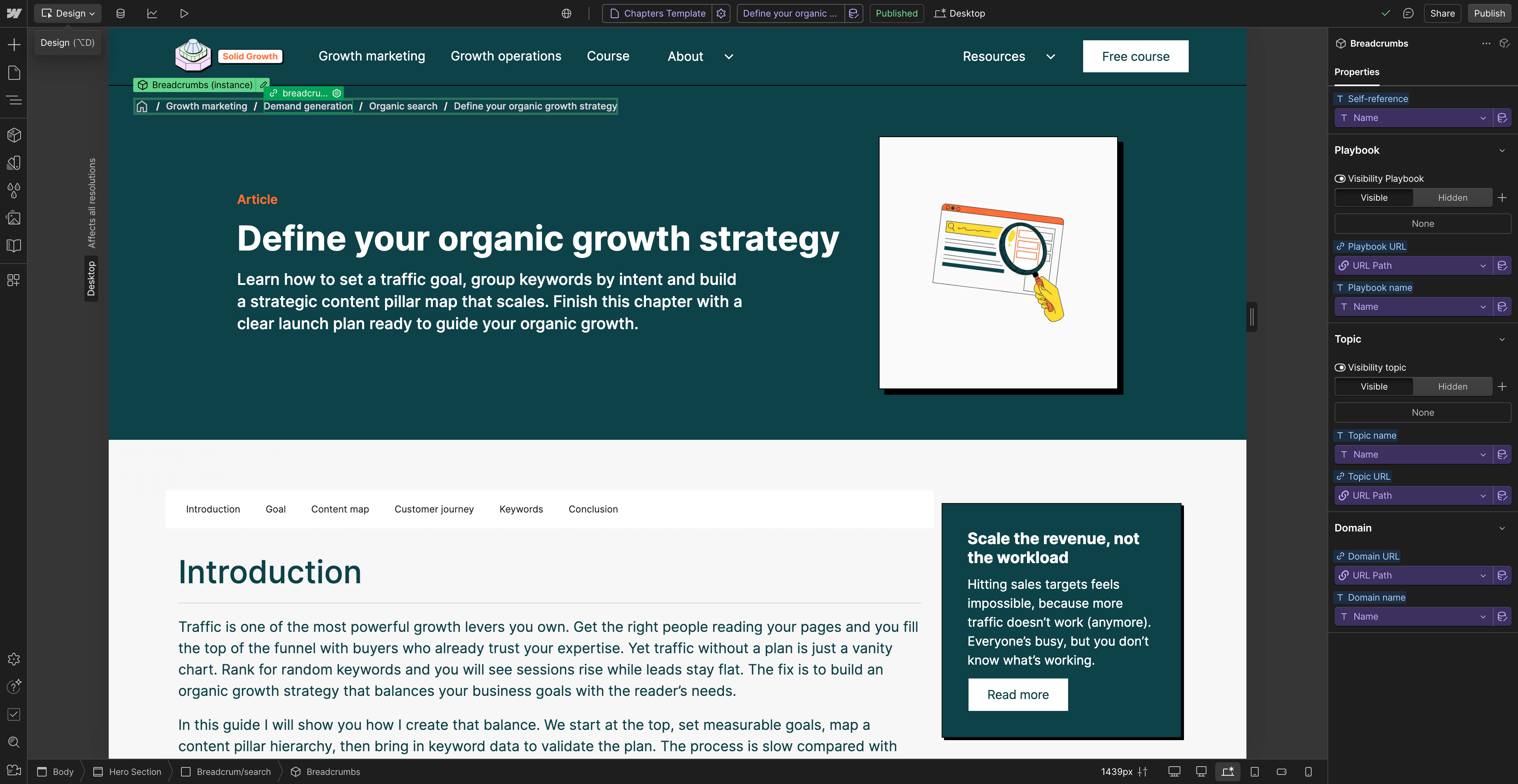Click the Keywords tab in article navigation
Screen dimensions: 1518x784
(521, 509)
